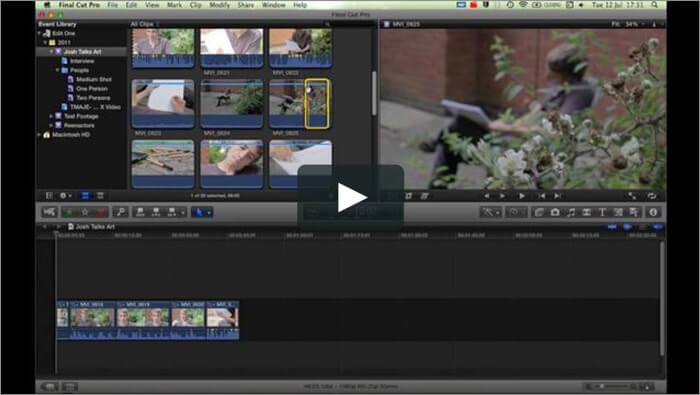The image size is (700, 395).
Task: Click the connect clip to primary storyline button
Action: point(140,212)
